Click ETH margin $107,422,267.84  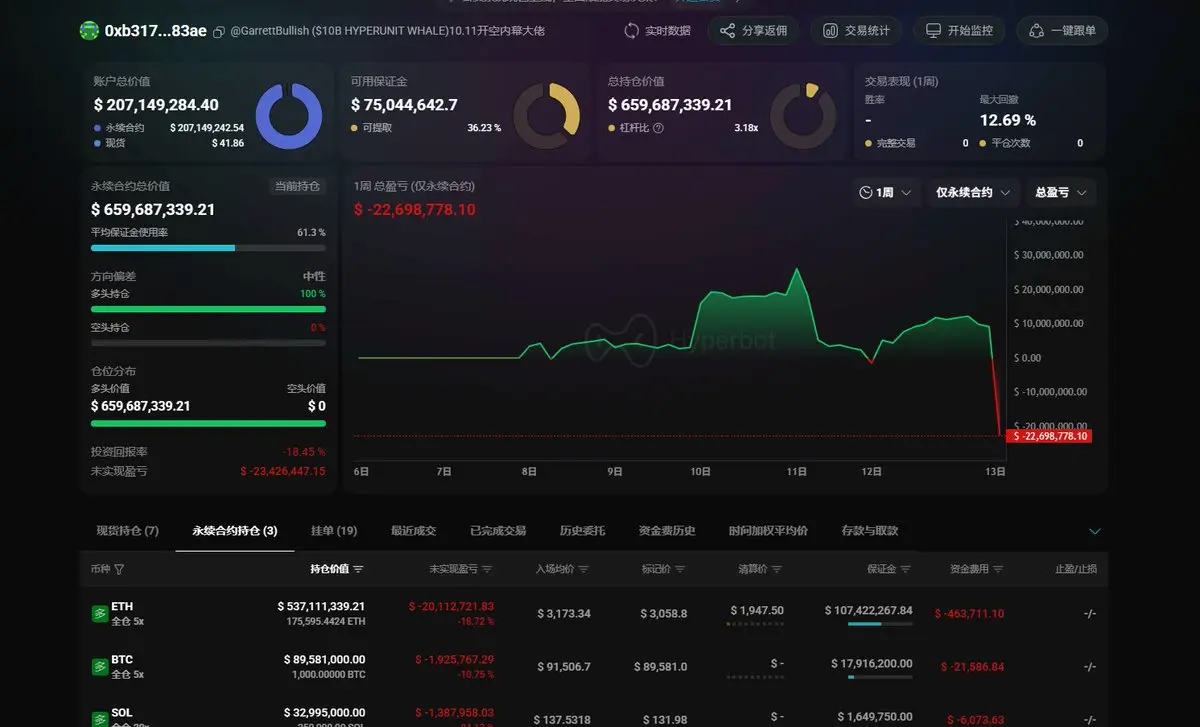coord(869,610)
